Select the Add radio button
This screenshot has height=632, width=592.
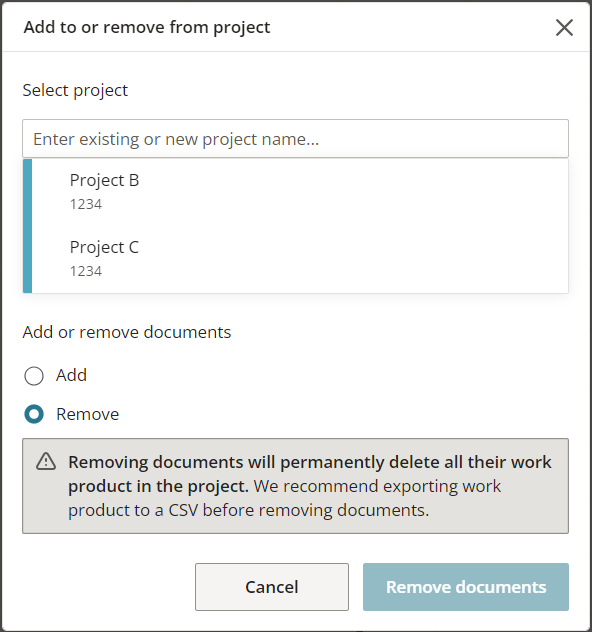coord(34,376)
